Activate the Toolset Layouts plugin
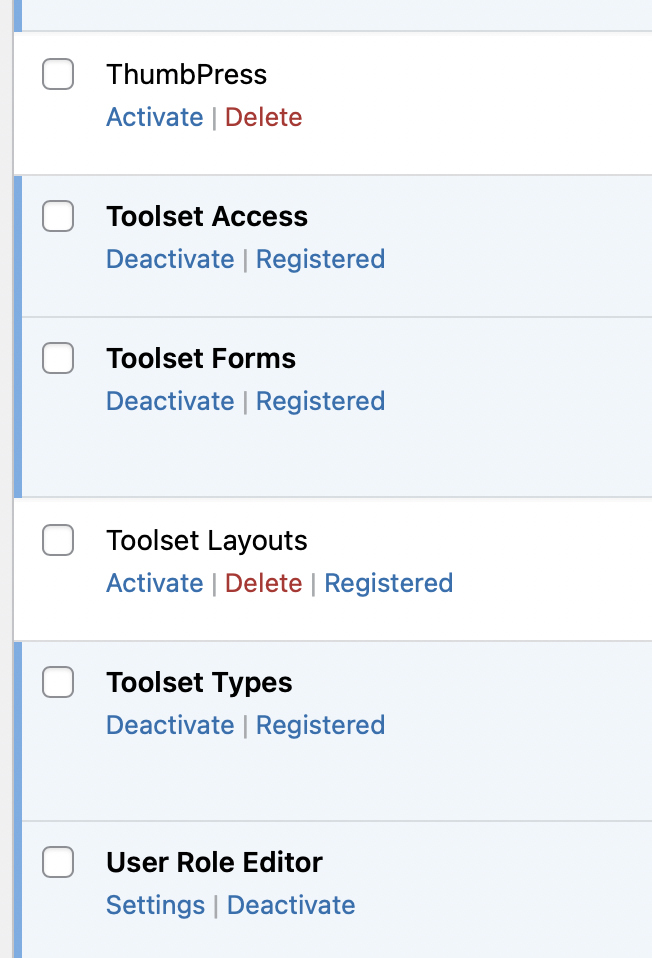 point(155,583)
